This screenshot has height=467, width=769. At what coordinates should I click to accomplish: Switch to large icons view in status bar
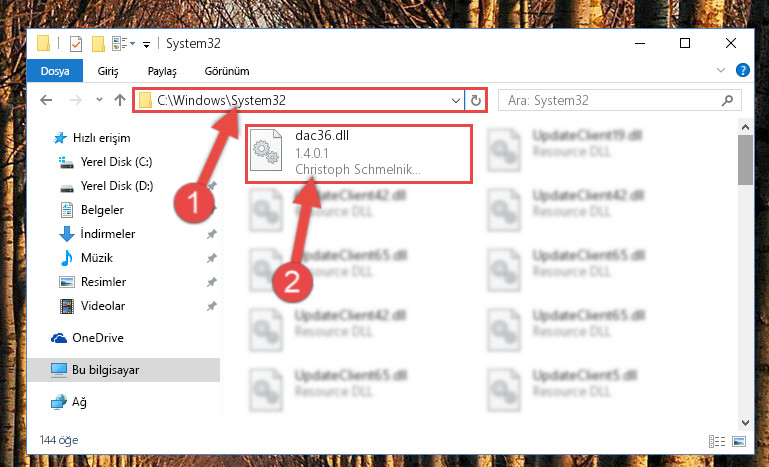[x=739, y=441]
